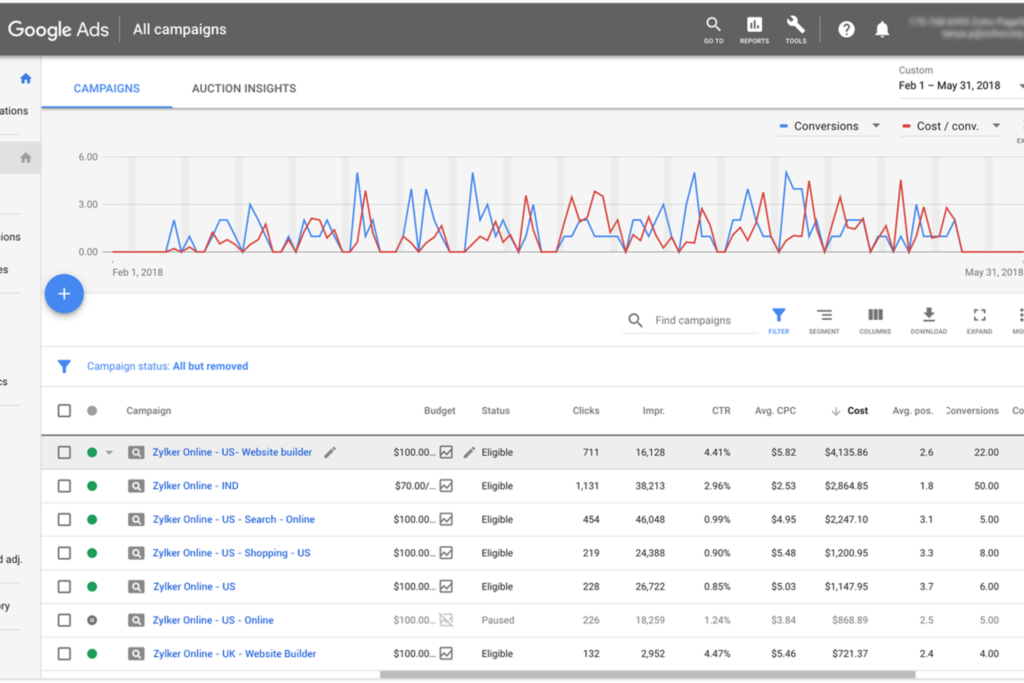The image size is (1024, 683).
Task: Open the Tools wrench icon
Action: (796, 25)
